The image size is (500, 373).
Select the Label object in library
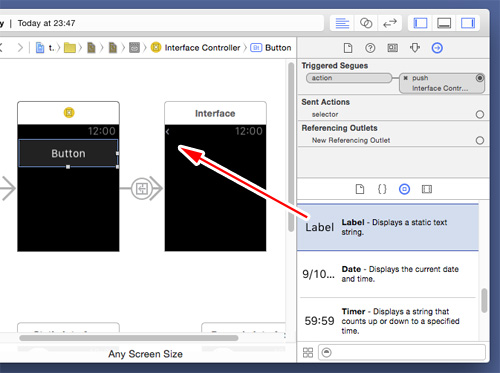coord(388,227)
